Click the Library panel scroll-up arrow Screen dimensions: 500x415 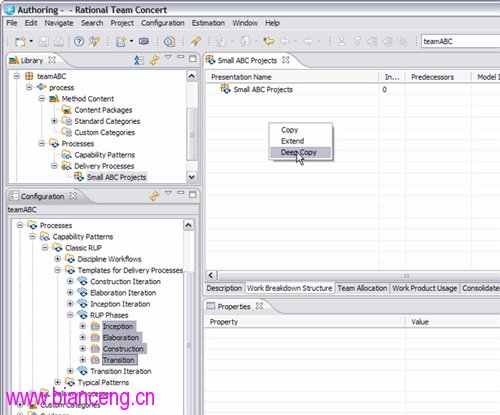point(192,76)
